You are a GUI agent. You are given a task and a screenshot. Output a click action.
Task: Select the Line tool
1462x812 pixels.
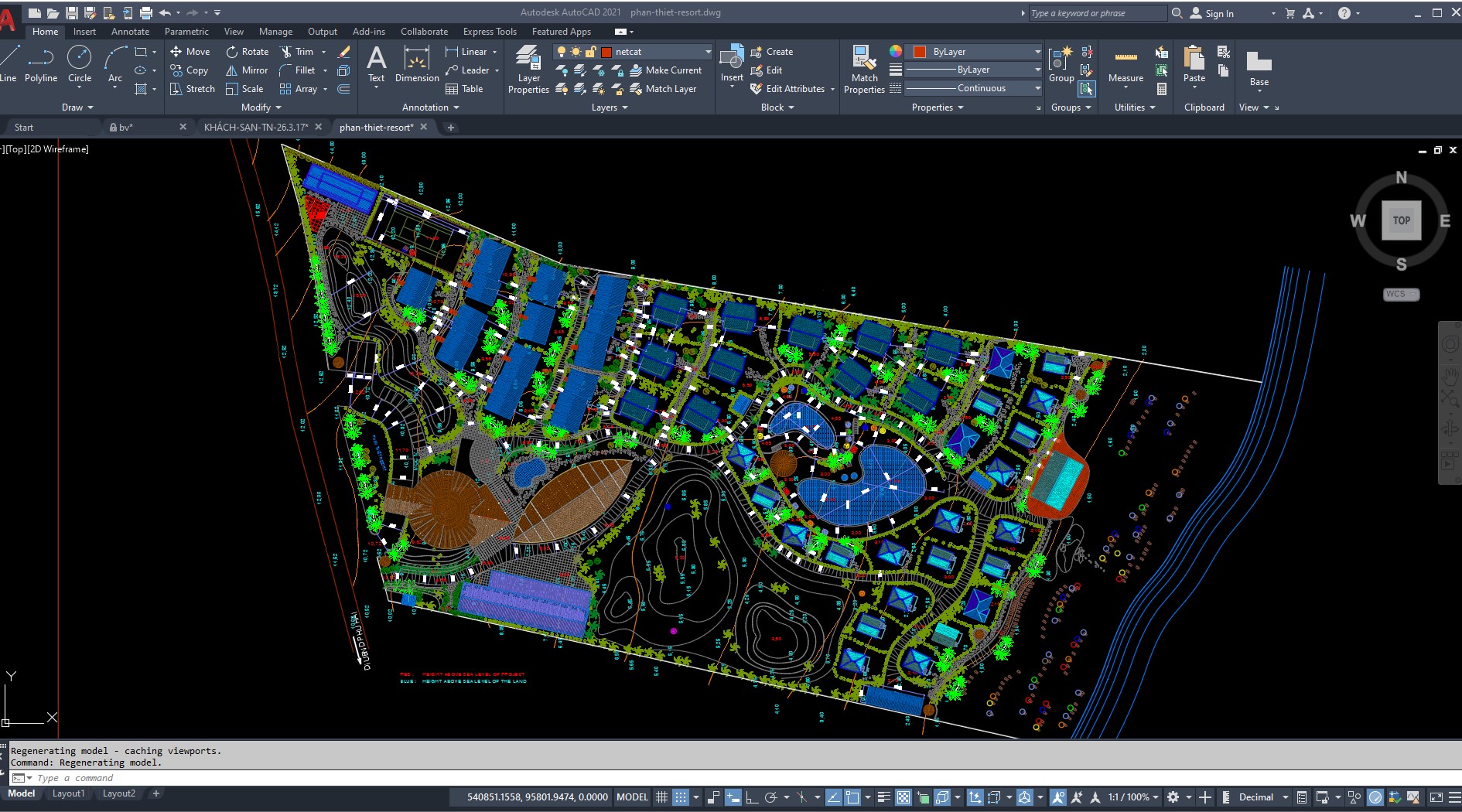pos(9,62)
